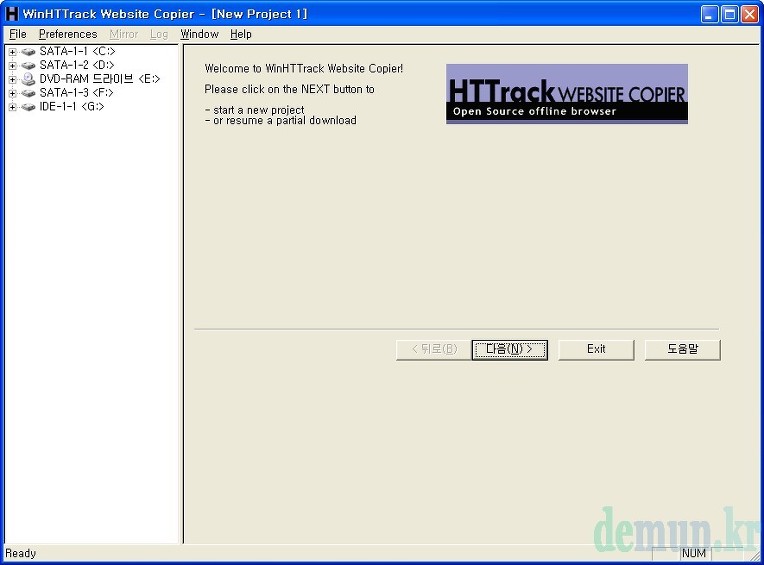Viewport: 764px width, 565px height.
Task: Open the File menu
Action: coord(18,34)
